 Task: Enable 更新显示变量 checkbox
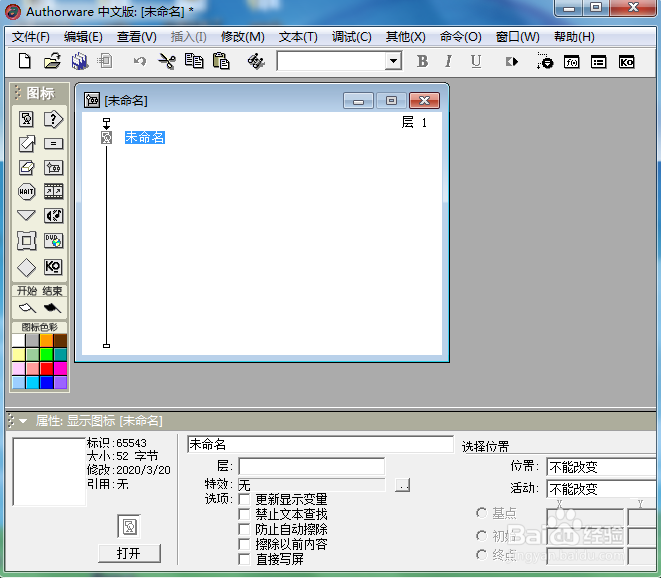tap(244, 500)
